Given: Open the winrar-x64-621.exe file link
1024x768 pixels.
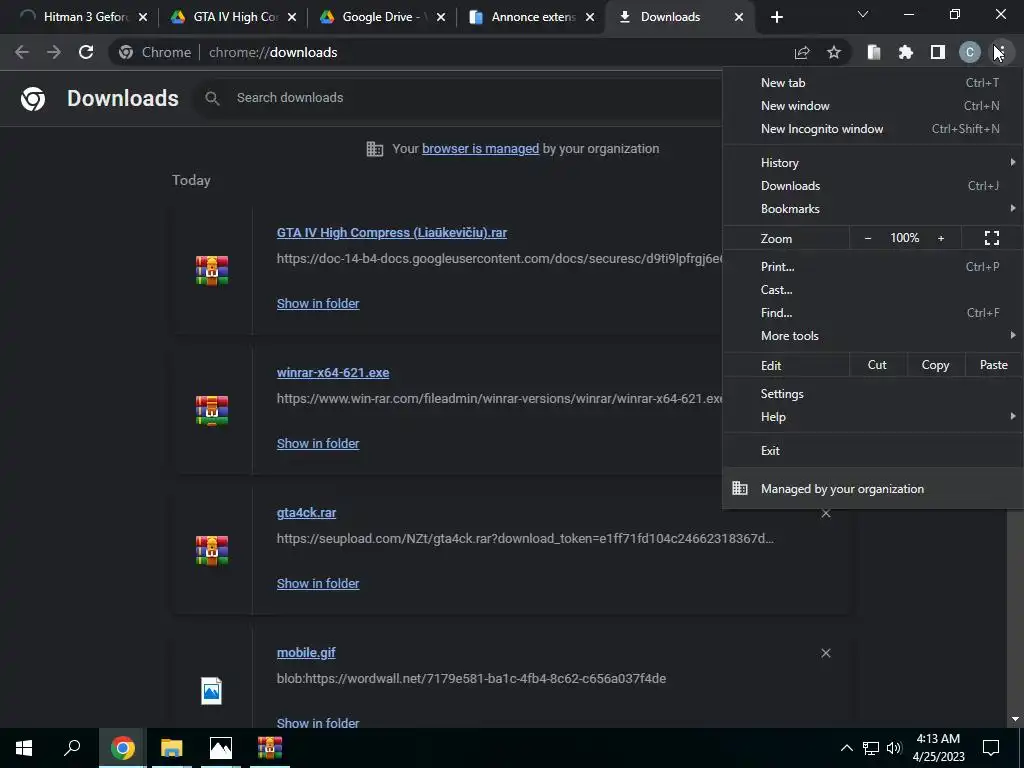Looking at the screenshot, I should tap(333, 372).
